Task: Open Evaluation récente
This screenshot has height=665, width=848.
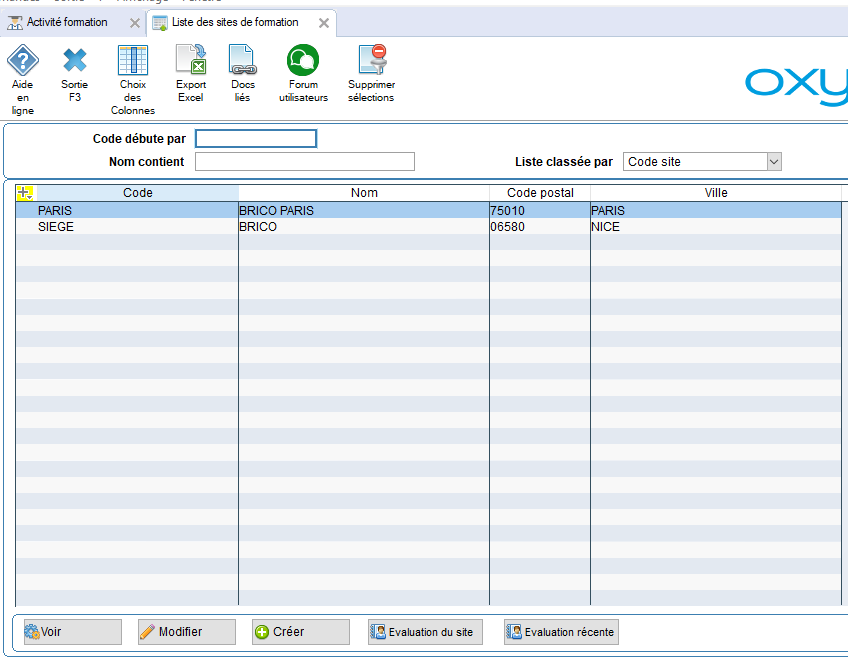Action: coord(561,632)
